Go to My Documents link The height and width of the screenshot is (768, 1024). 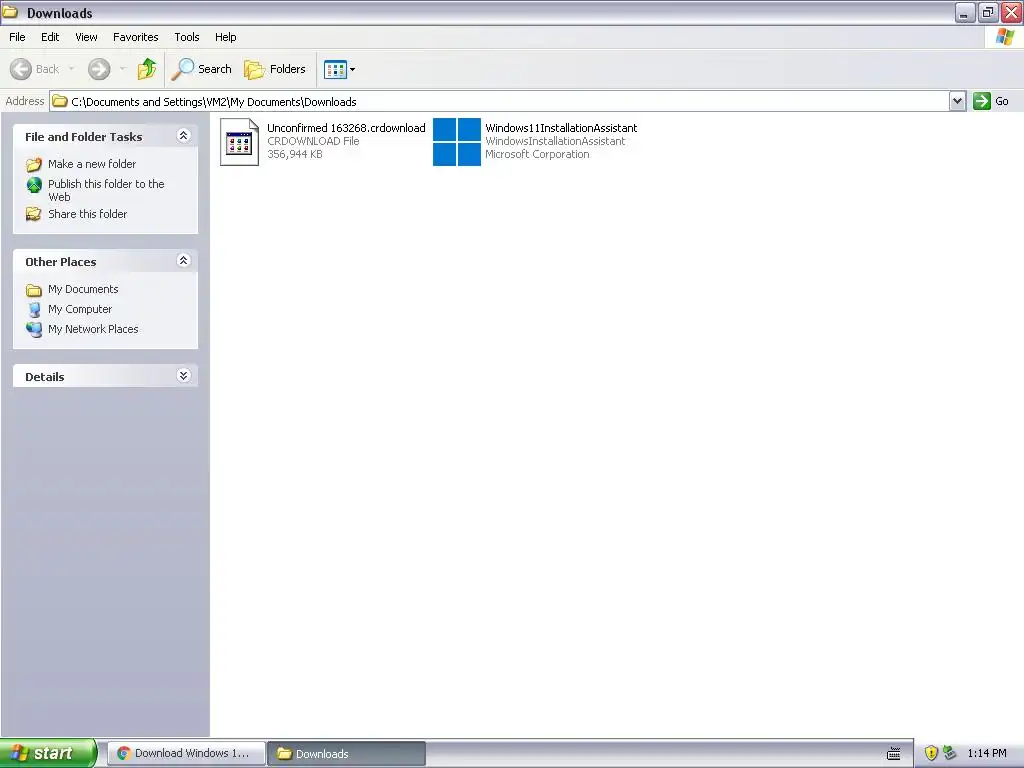(x=83, y=289)
